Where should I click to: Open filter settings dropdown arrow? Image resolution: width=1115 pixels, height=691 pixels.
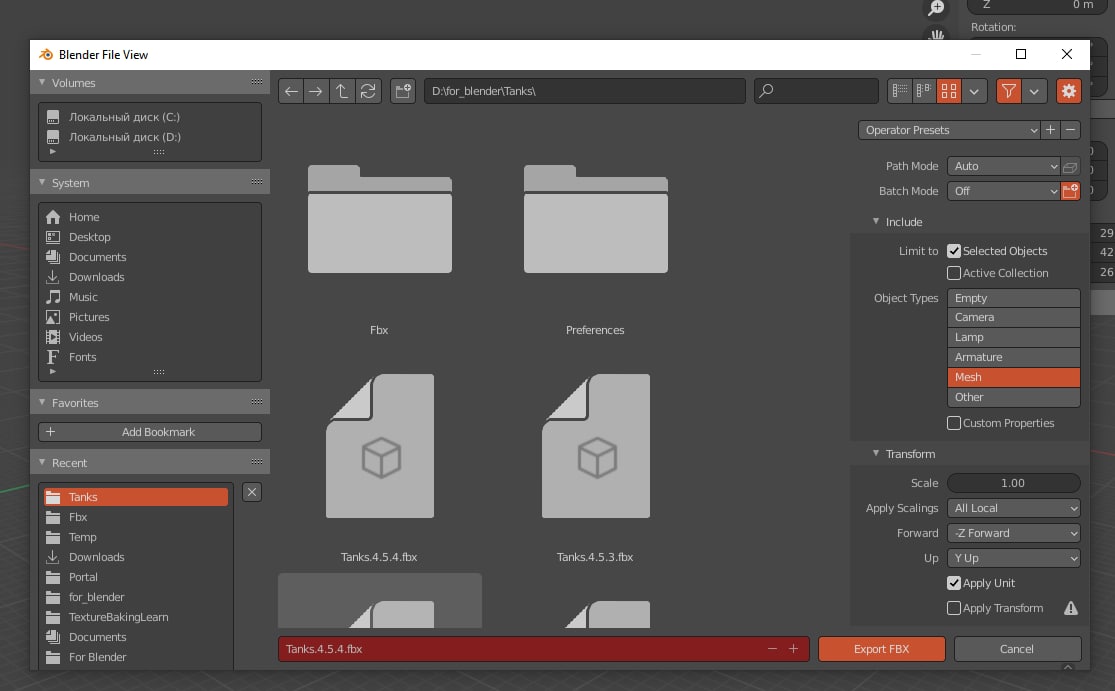click(1034, 91)
